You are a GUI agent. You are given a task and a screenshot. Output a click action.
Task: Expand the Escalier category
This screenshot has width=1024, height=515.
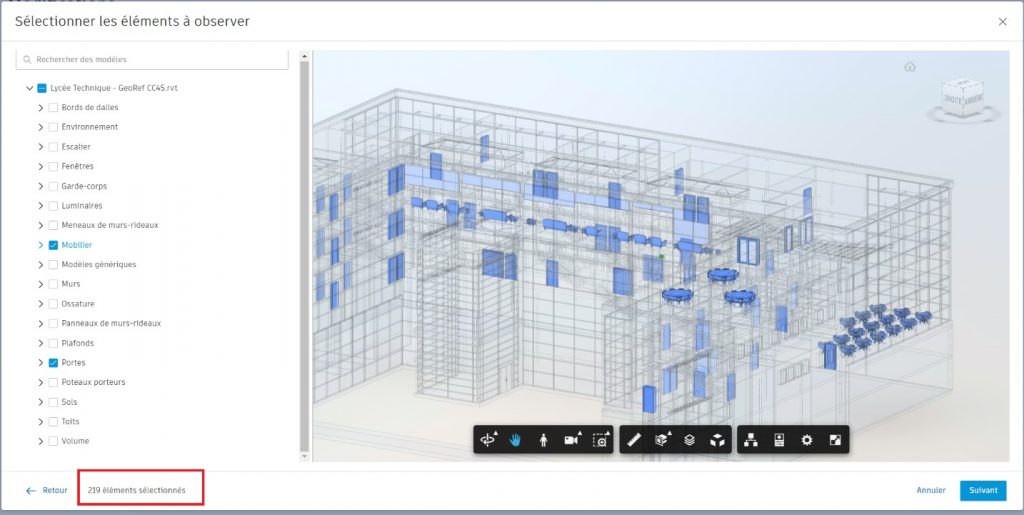[x=41, y=147]
